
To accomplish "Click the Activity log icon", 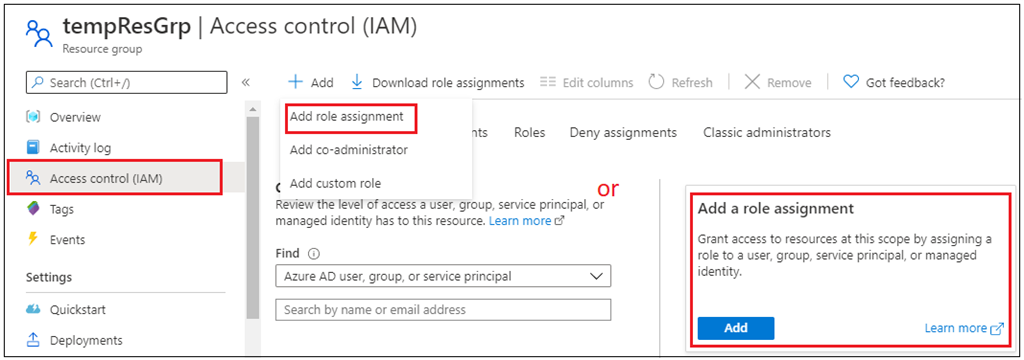I will click(x=33, y=148).
